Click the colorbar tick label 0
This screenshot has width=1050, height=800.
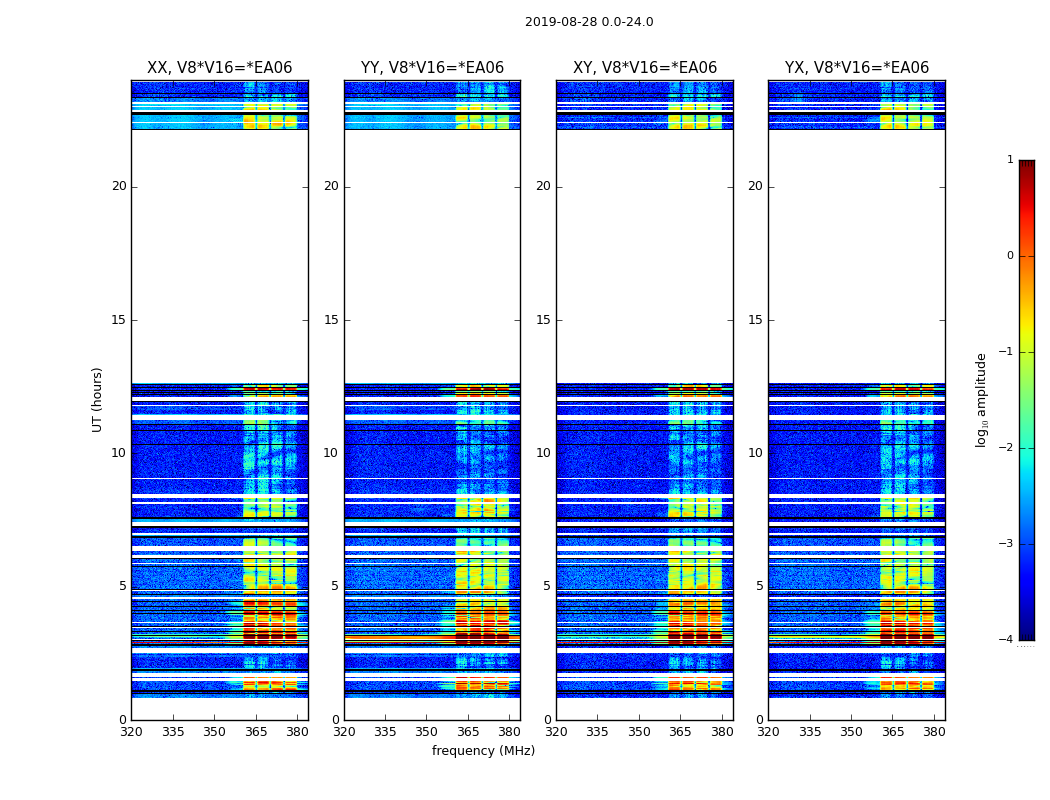coord(1010,256)
